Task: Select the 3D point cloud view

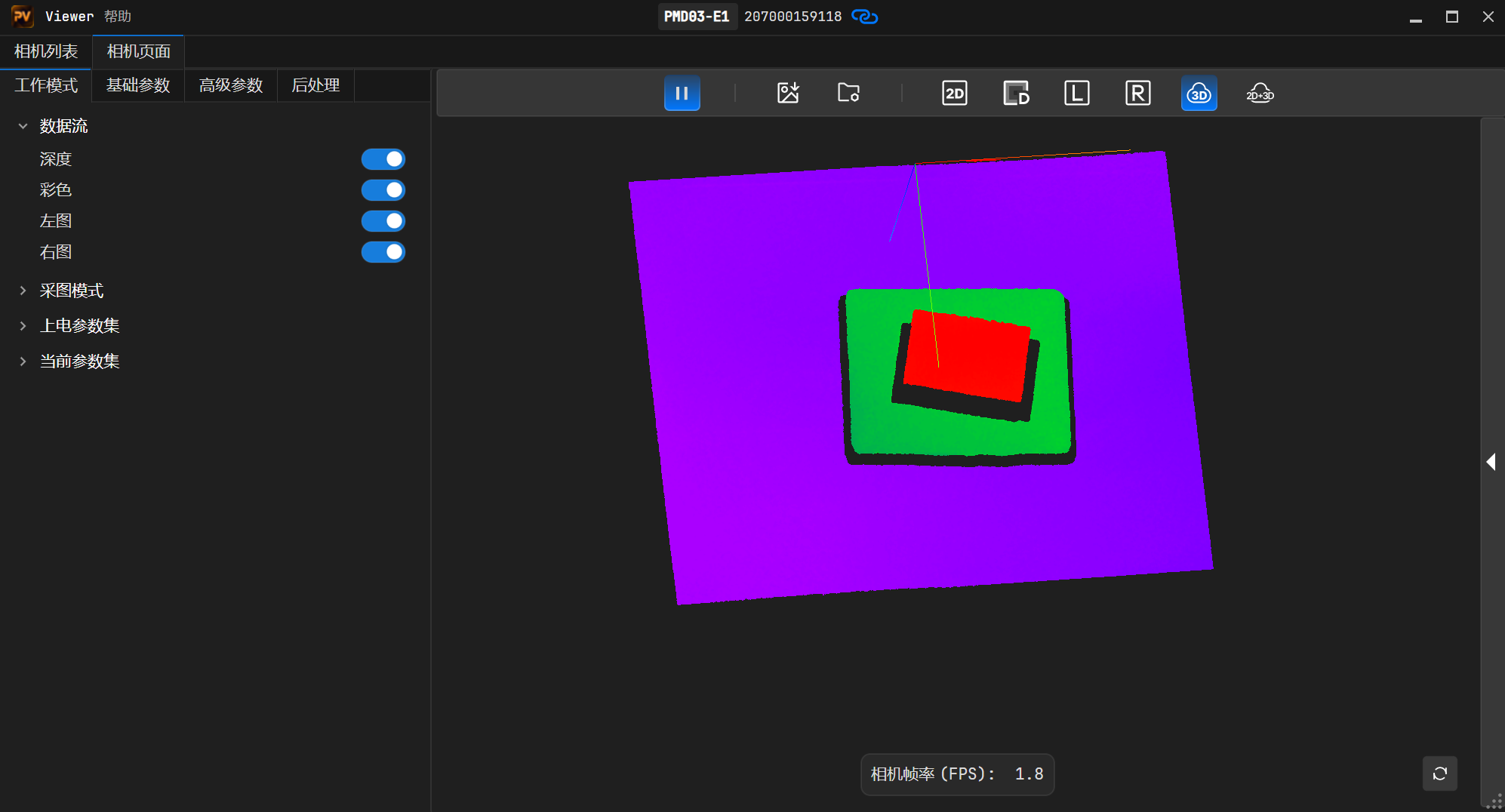Action: [1199, 94]
